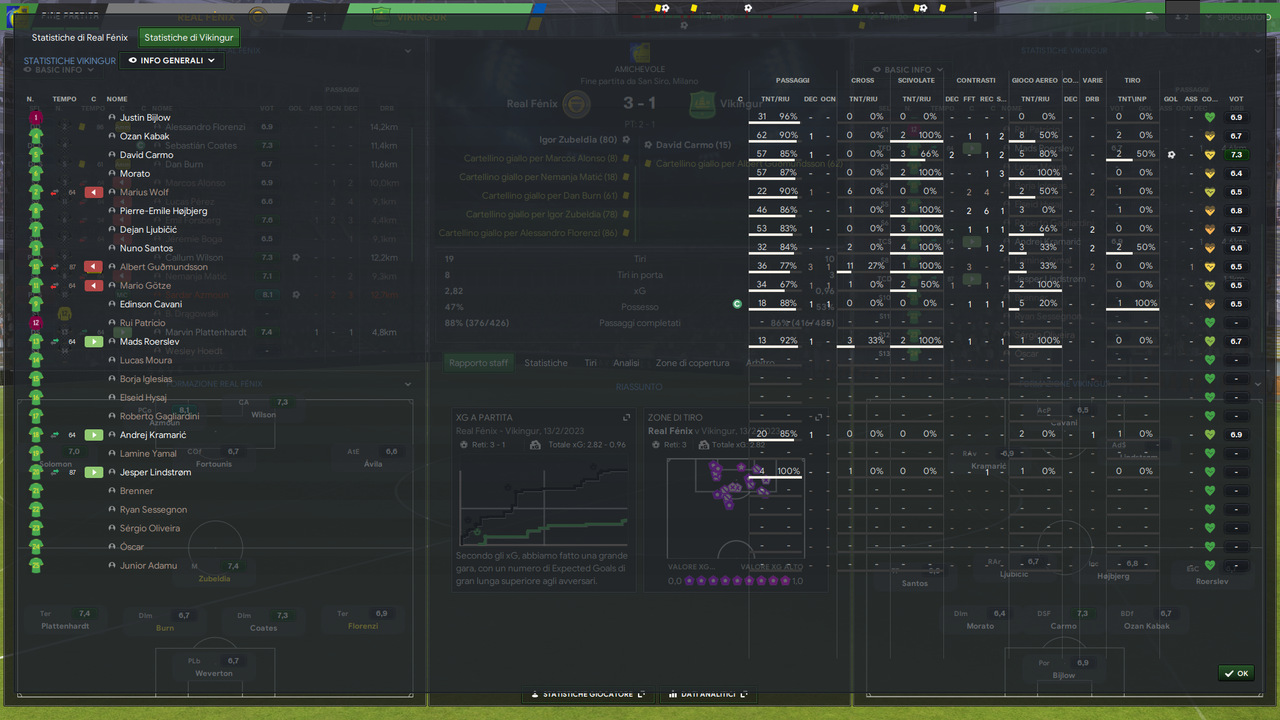Switch to Statistiche di Real Fénix tab

click(80, 38)
